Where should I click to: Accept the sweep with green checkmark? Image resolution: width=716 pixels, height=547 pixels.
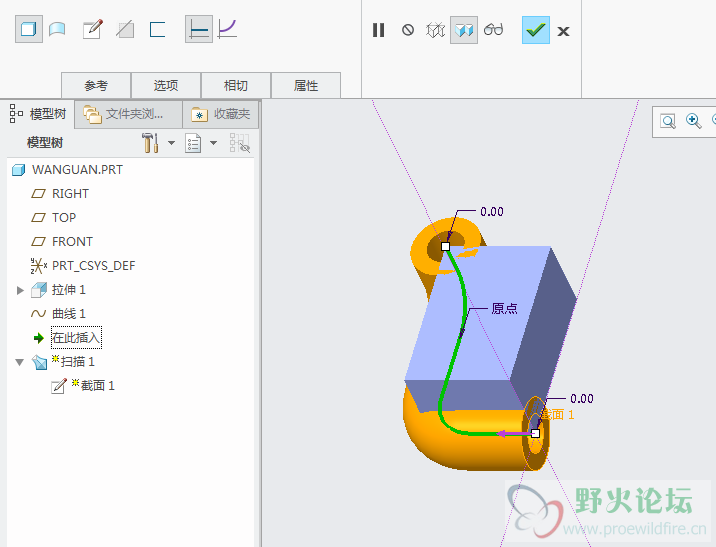pos(536,30)
